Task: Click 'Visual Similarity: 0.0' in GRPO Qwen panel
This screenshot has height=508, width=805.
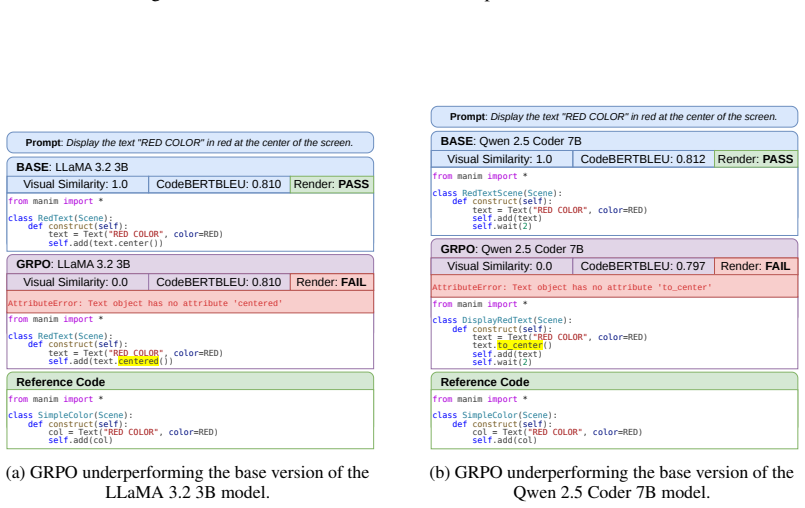Action: [502, 266]
